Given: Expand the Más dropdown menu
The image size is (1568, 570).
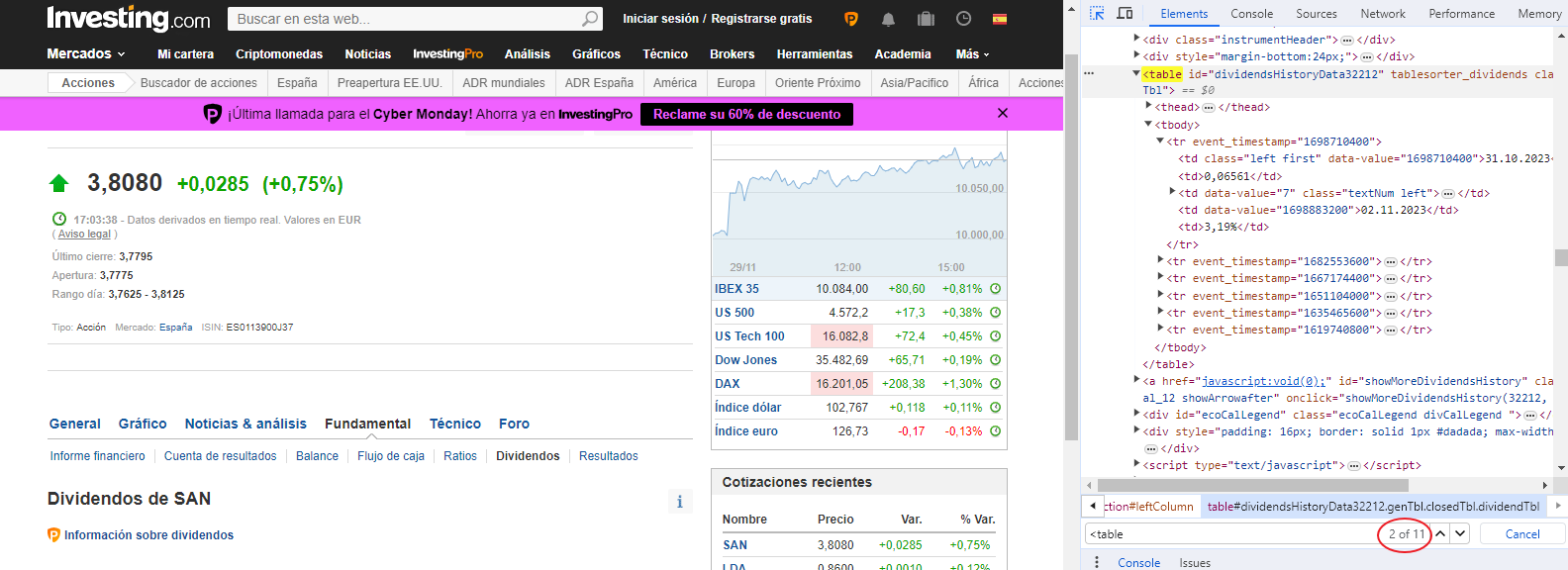Looking at the screenshot, I should click(x=972, y=54).
